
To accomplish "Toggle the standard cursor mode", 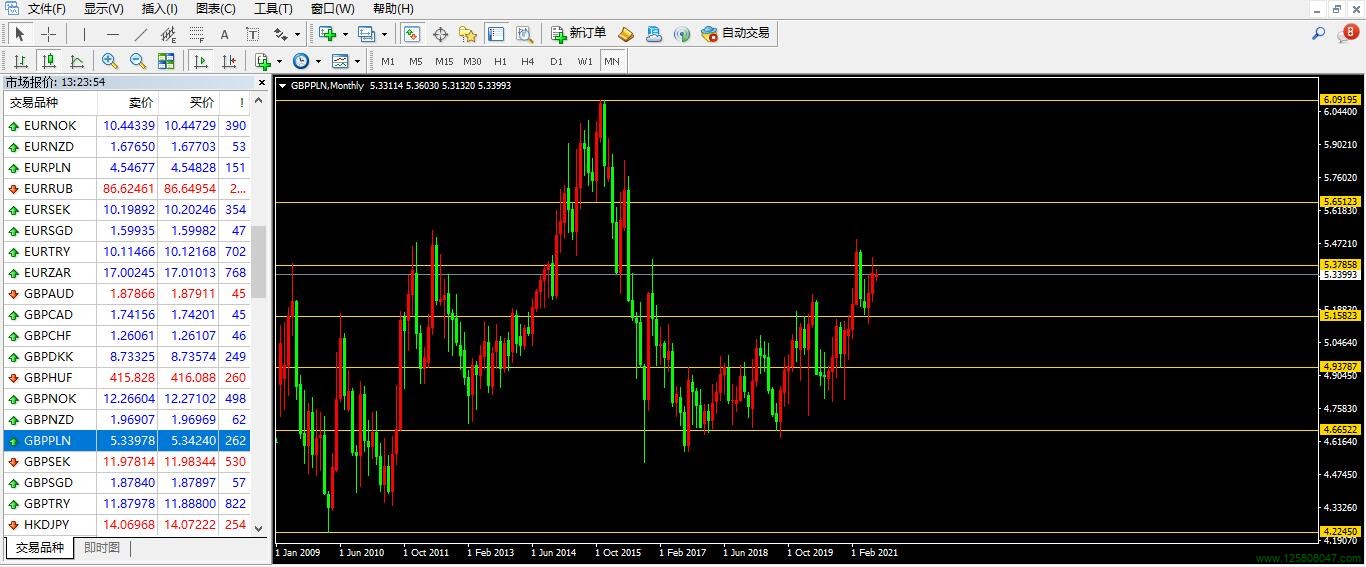I will click(x=20, y=34).
